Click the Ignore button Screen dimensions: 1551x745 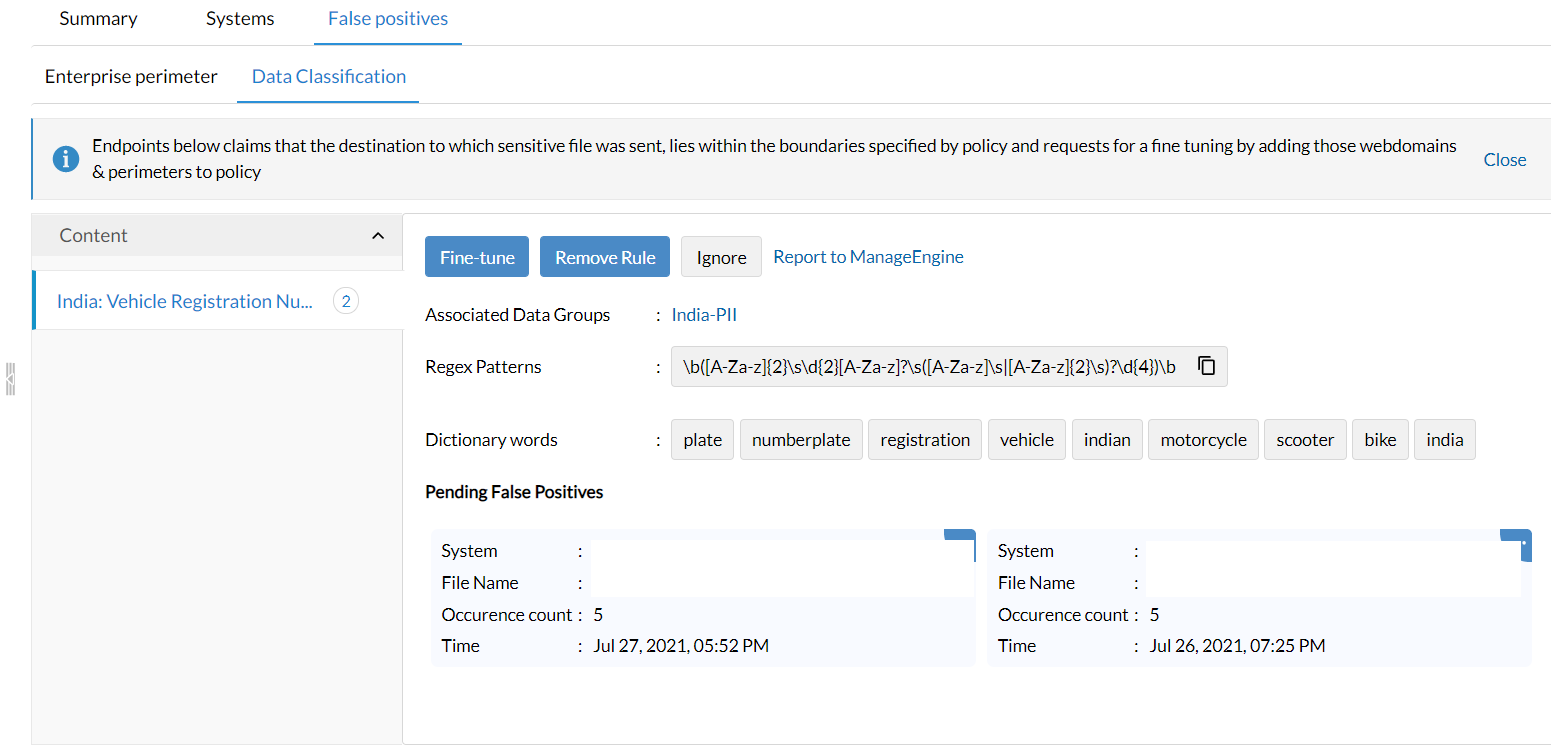click(721, 257)
